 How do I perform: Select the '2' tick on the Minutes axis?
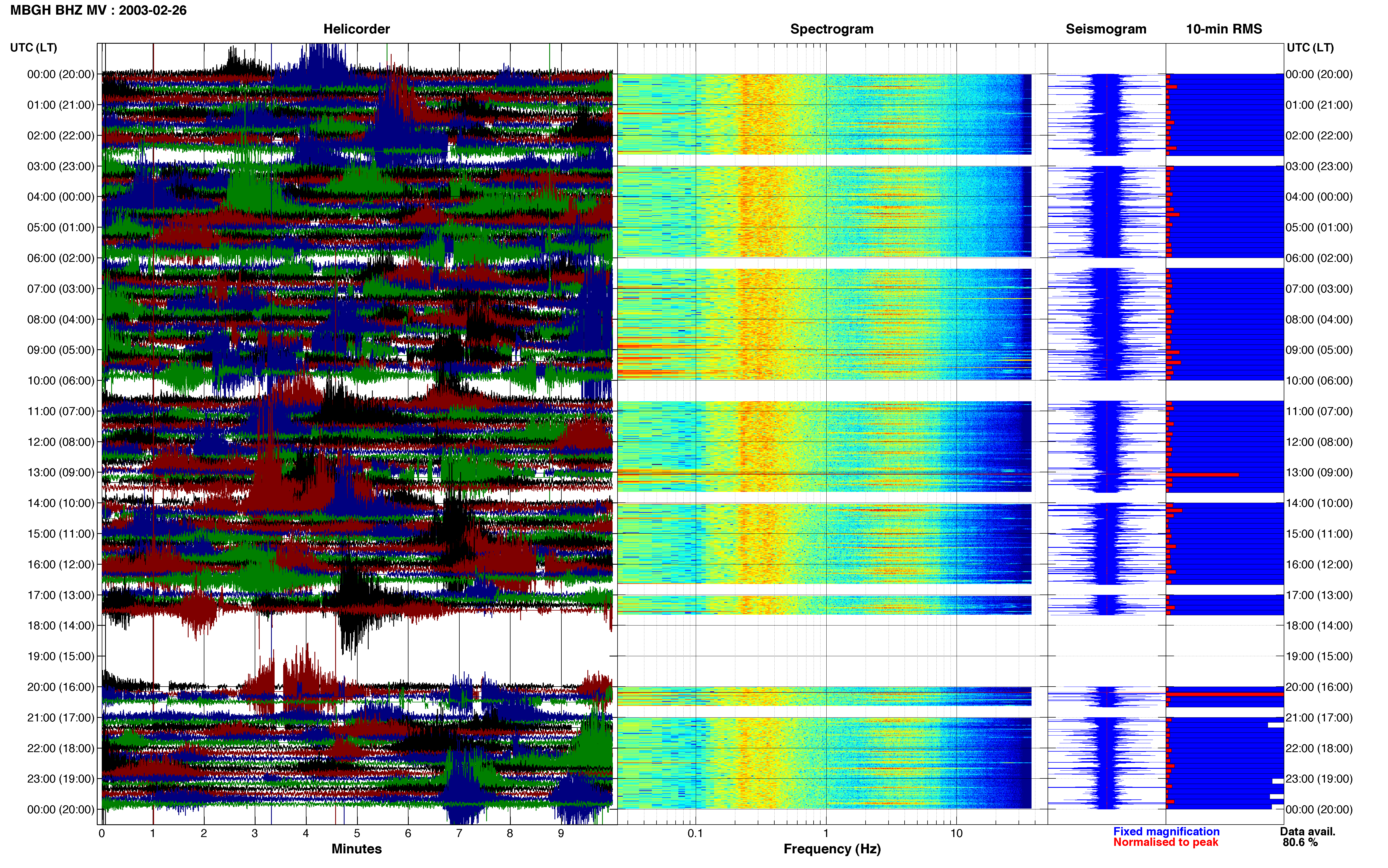(204, 833)
